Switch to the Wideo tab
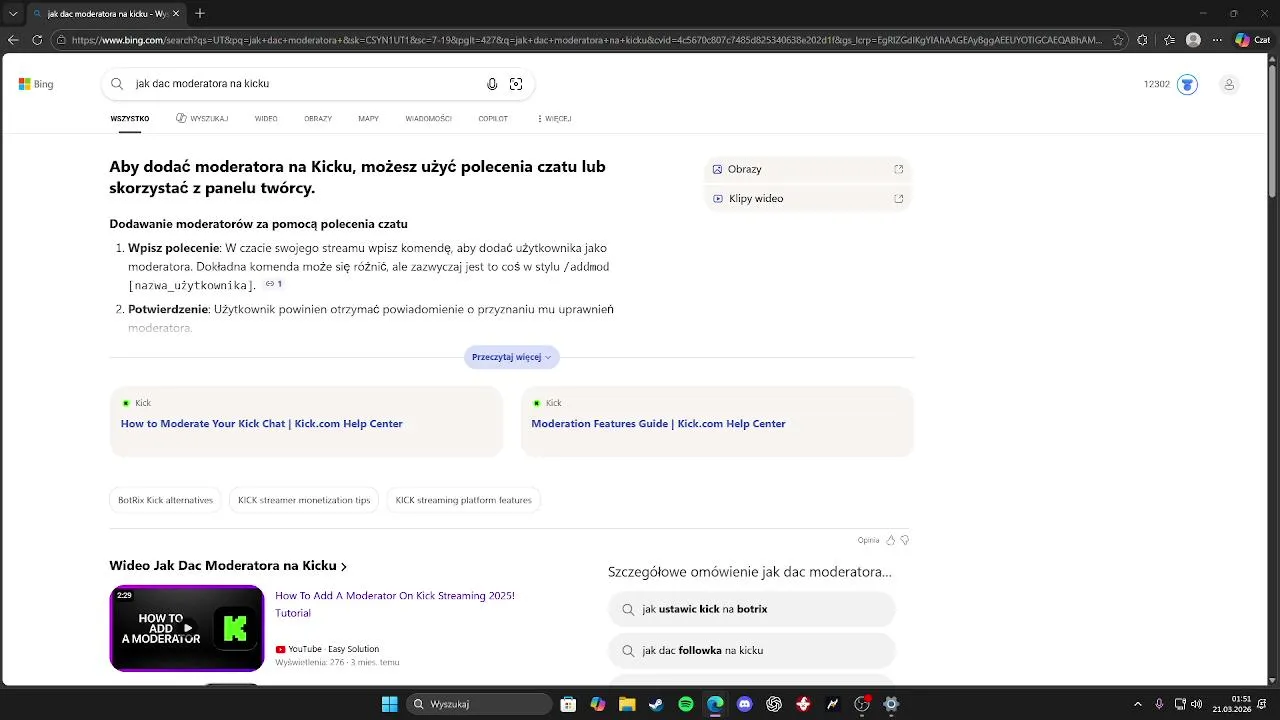This screenshot has width=1280, height=720. tap(266, 118)
